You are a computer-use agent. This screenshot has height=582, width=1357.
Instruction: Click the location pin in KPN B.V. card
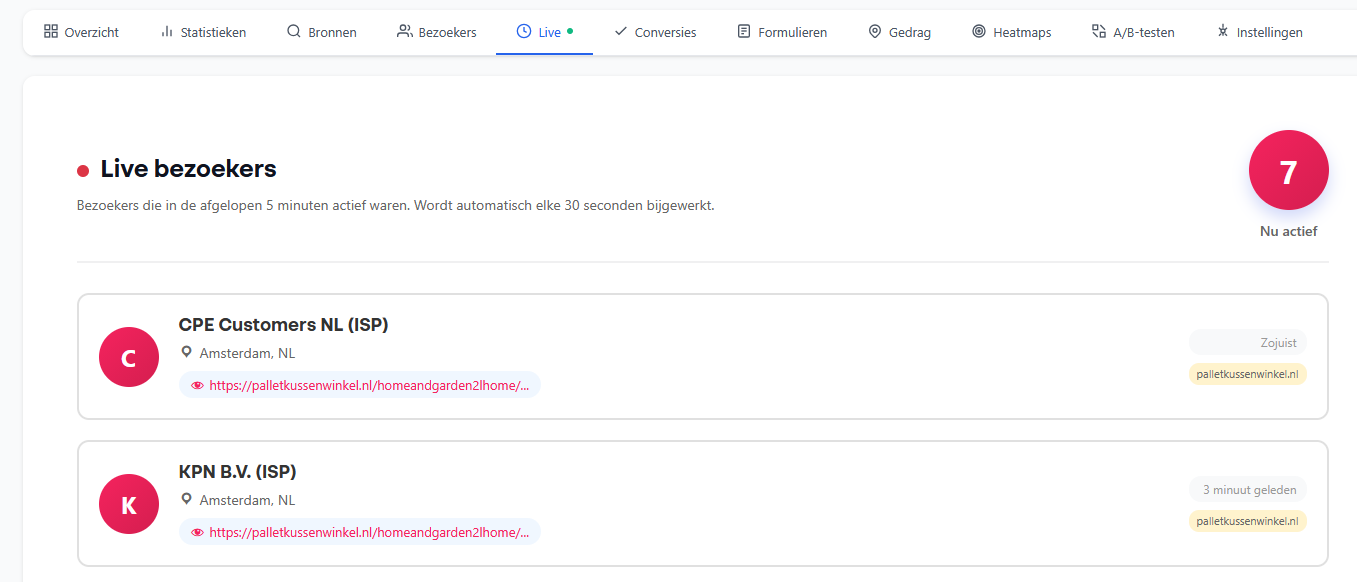(x=186, y=499)
